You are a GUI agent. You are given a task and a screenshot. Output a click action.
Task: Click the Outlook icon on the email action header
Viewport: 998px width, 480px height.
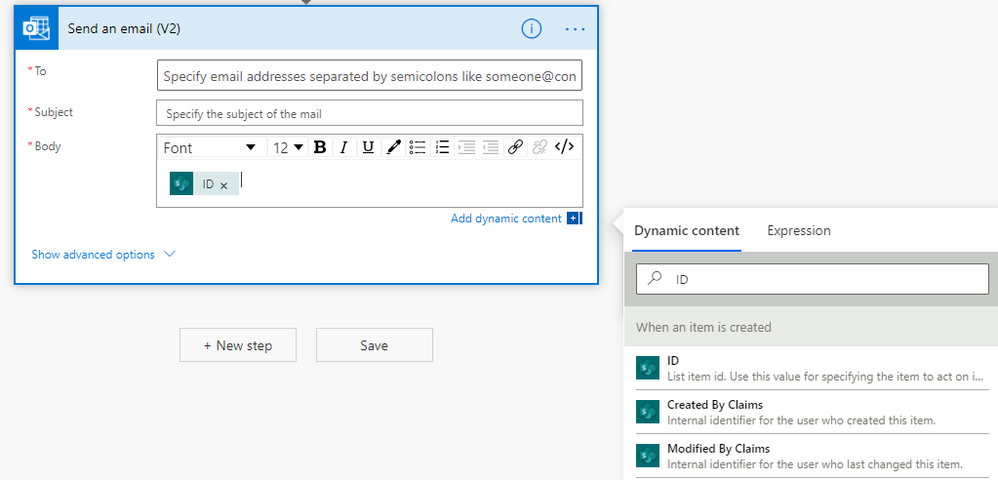click(x=36, y=29)
